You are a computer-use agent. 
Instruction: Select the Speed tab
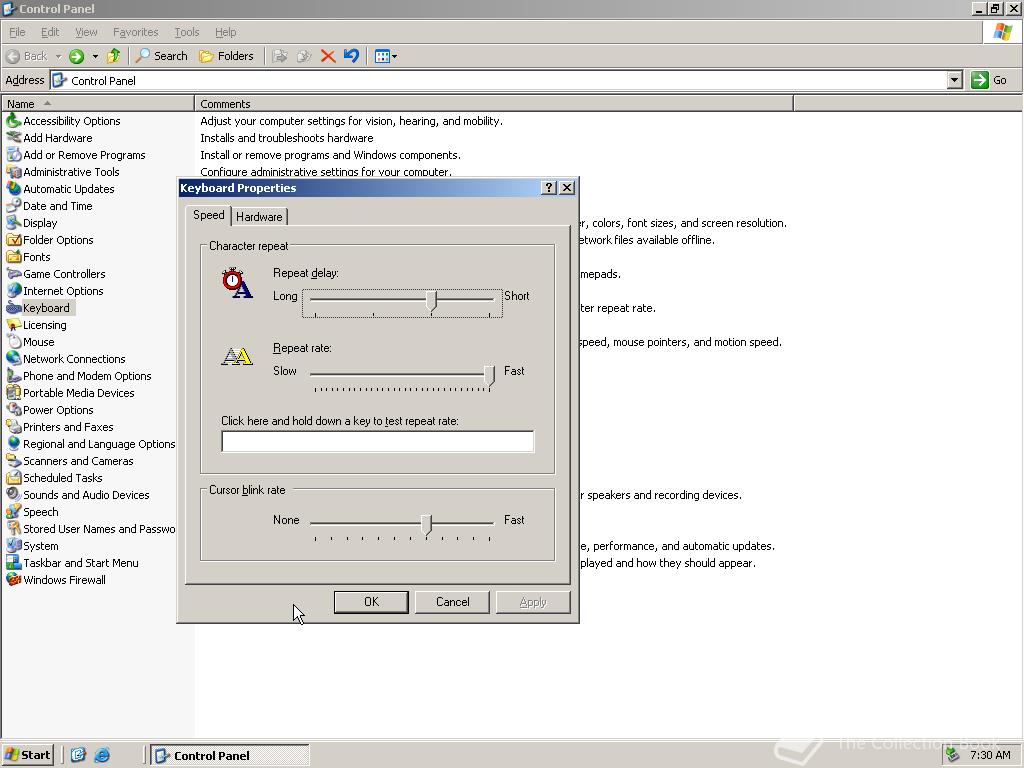(208, 216)
